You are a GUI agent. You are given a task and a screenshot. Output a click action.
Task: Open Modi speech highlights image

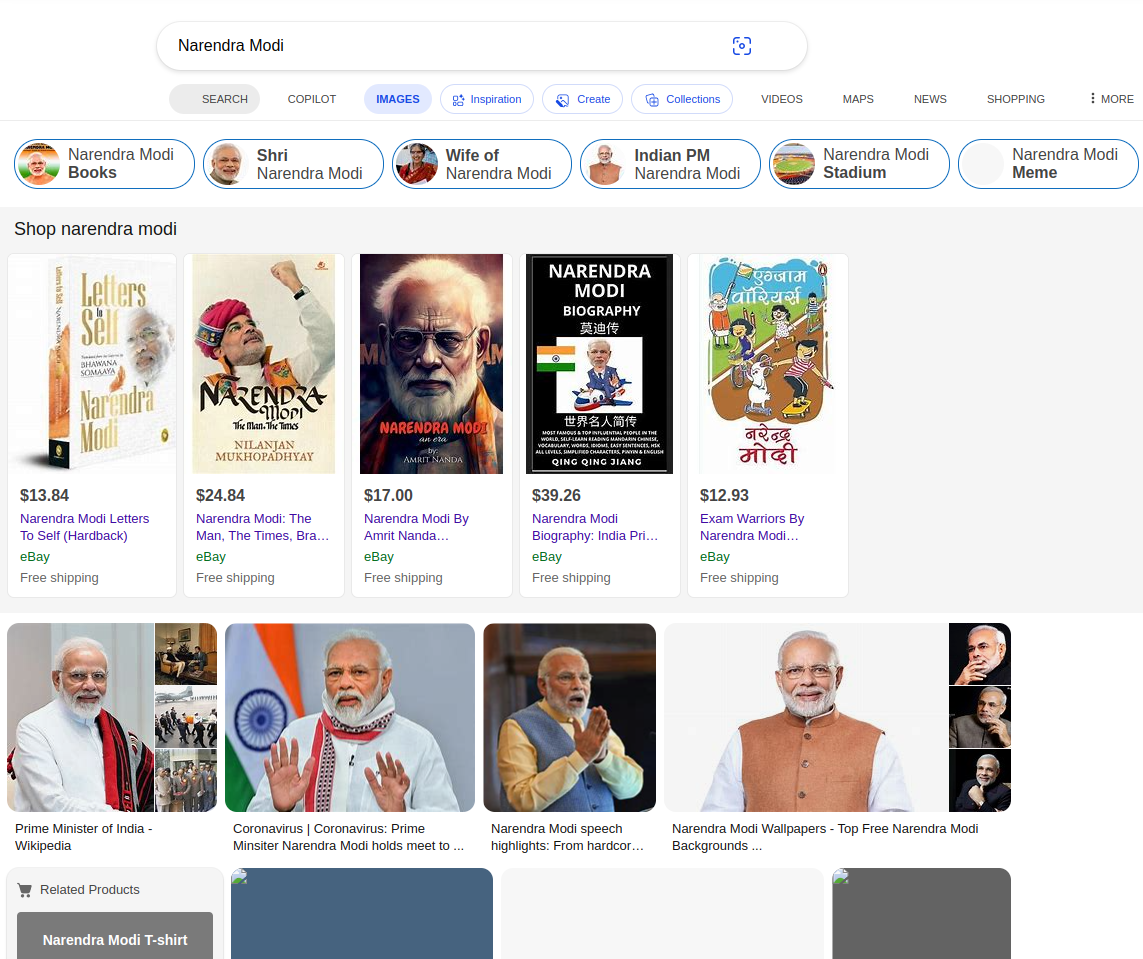pos(569,717)
